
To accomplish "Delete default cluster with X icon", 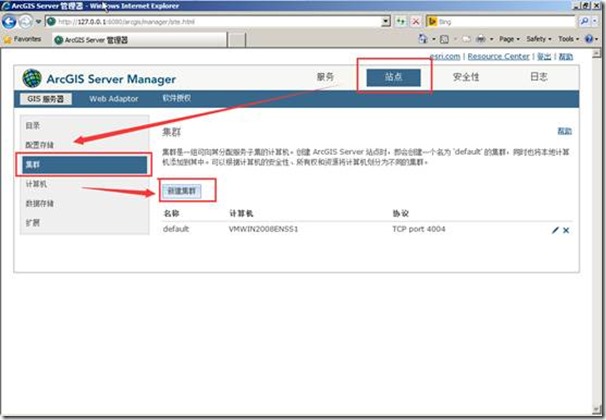I will click(566, 230).
